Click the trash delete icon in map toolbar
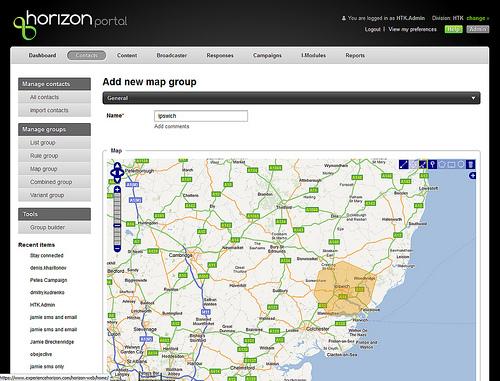 [470, 164]
